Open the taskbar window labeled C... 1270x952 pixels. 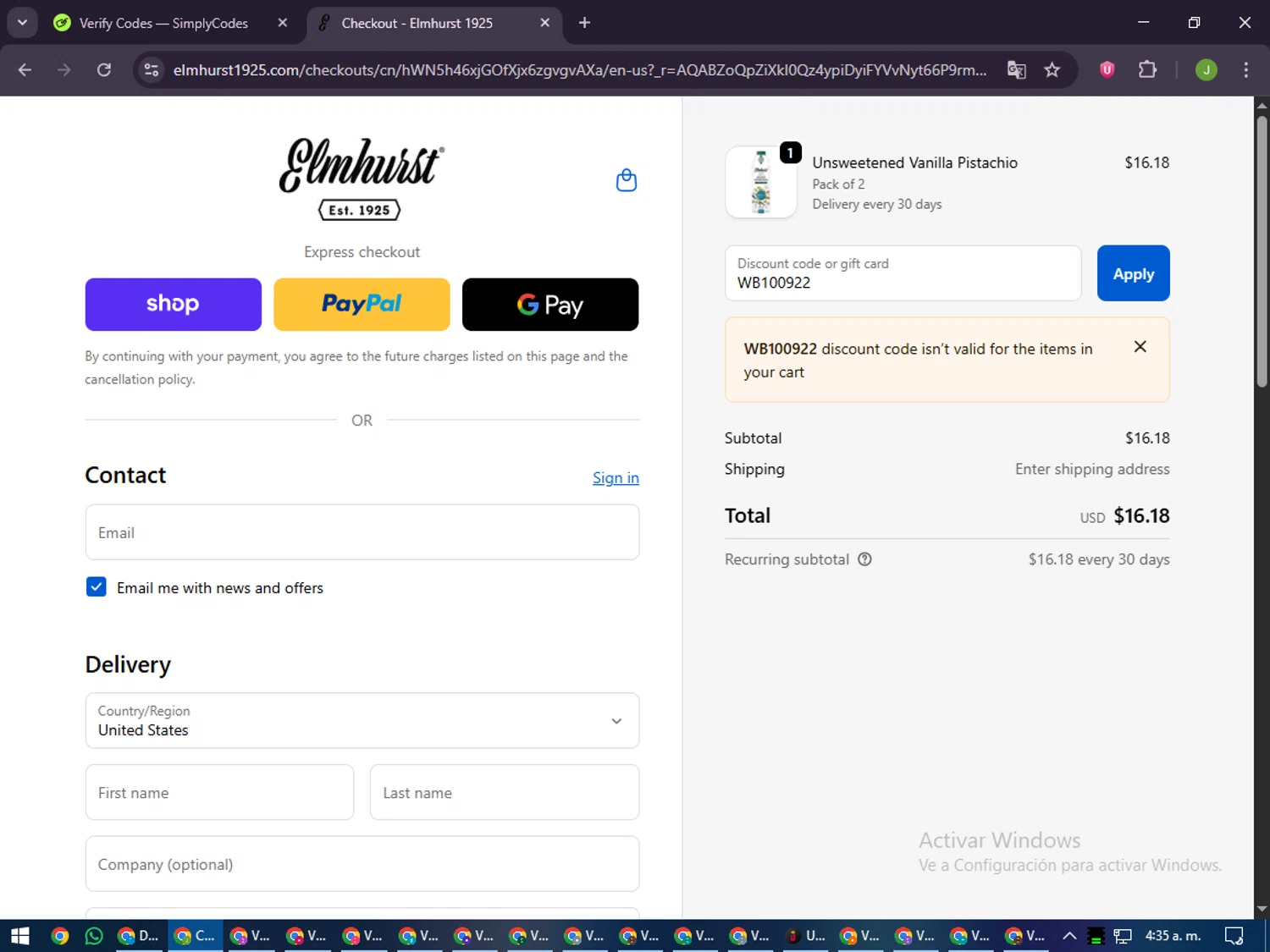tap(195, 936)
